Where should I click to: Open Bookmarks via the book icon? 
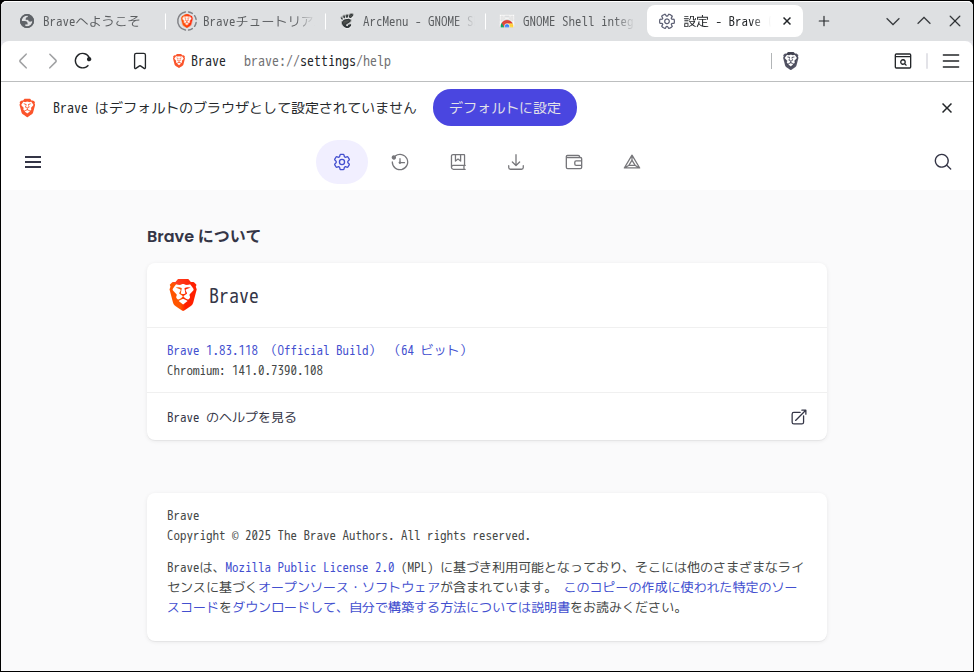coord(458,162)
